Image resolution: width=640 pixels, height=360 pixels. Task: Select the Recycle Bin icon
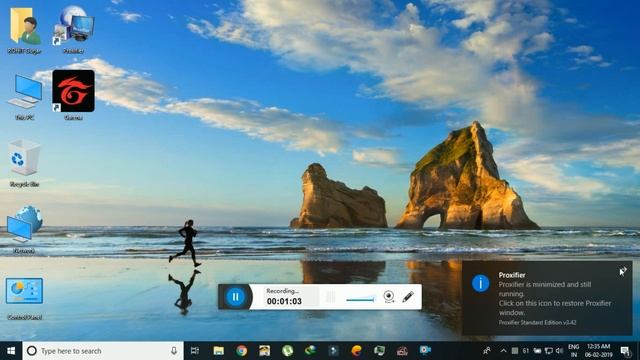tap(24, 163)
